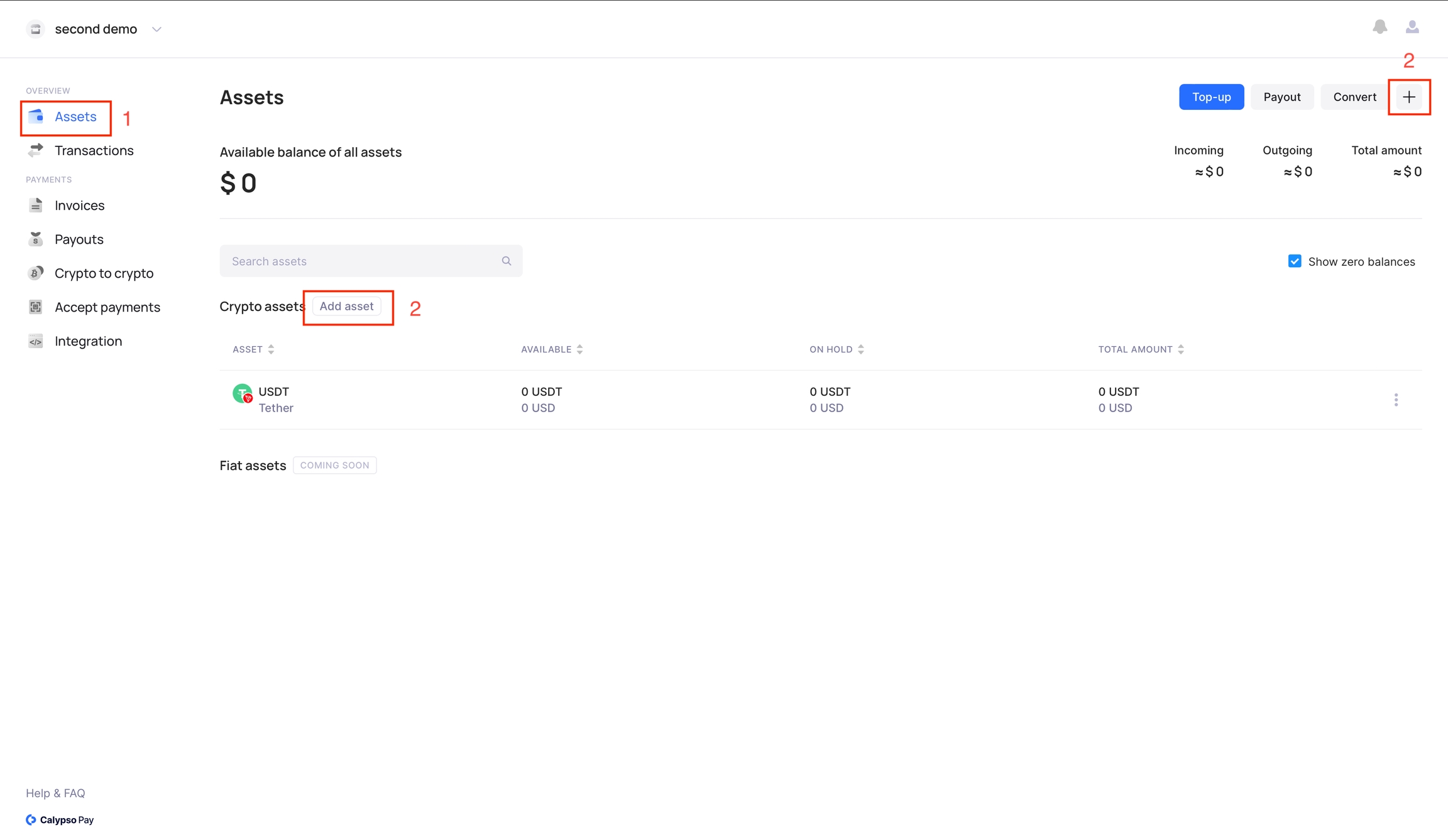Open the USDT row three-dot menu

(x=1396, y=400)
